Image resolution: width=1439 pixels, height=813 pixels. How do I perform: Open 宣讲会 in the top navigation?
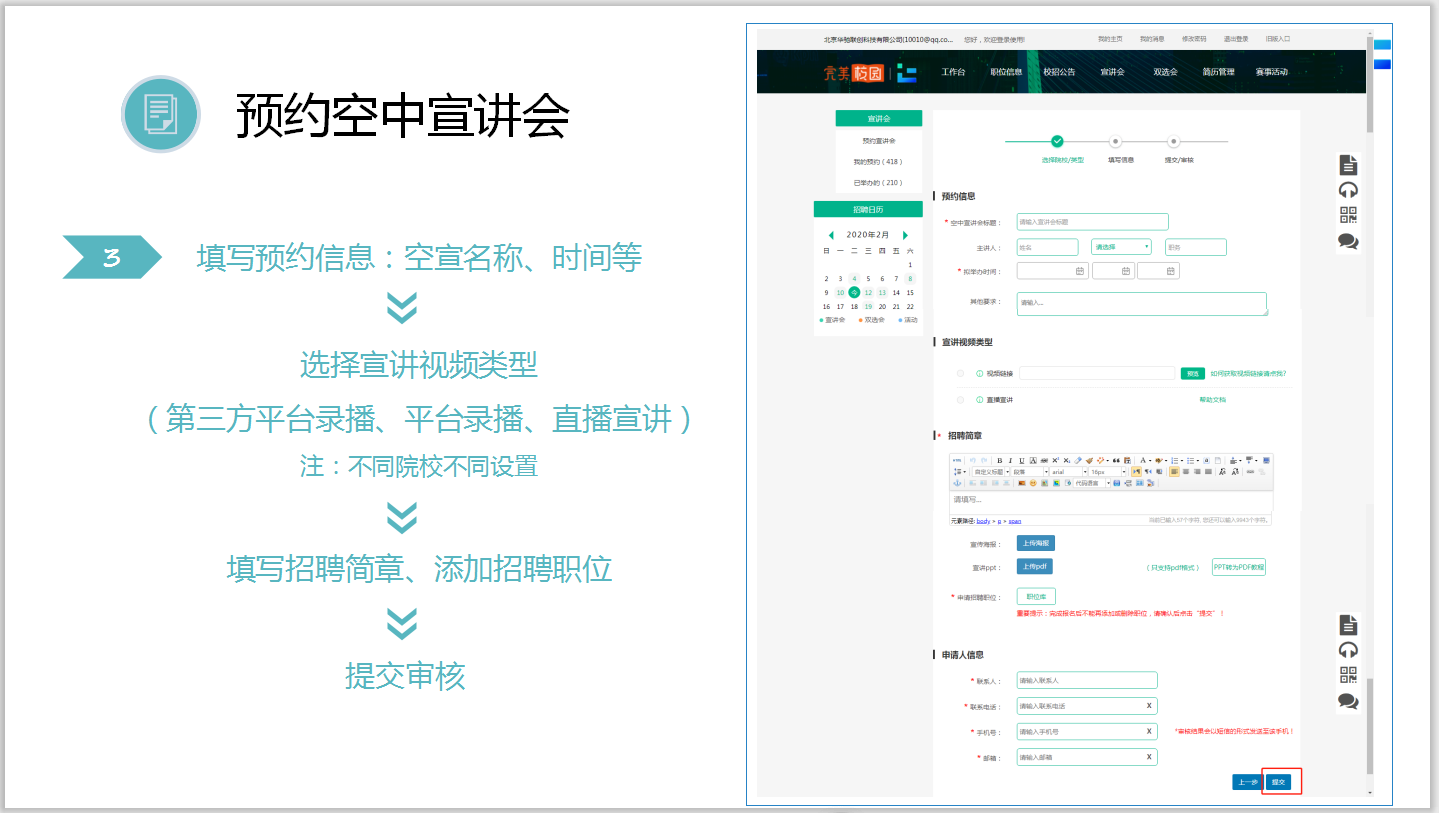pos(1112,72)
